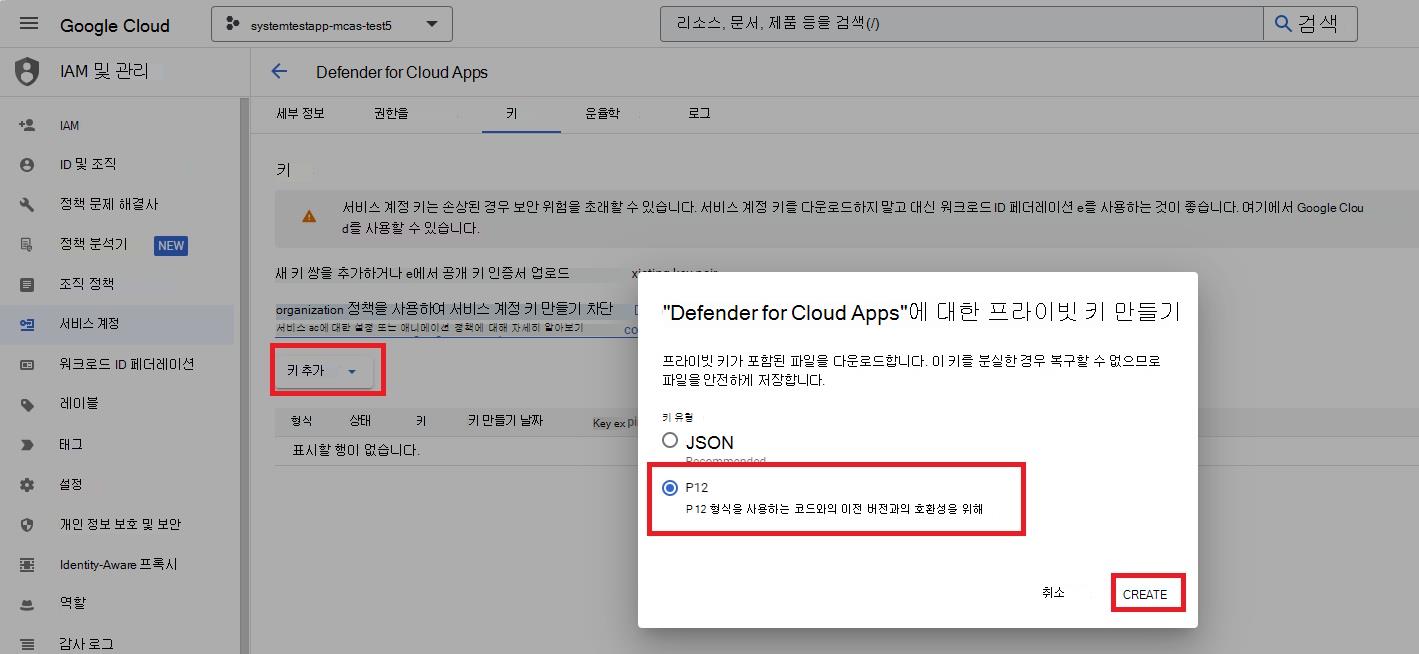Click the 취소 cancel button
The height and width of the screenshot is (654, 1419).
click(x=1053, y=593)
